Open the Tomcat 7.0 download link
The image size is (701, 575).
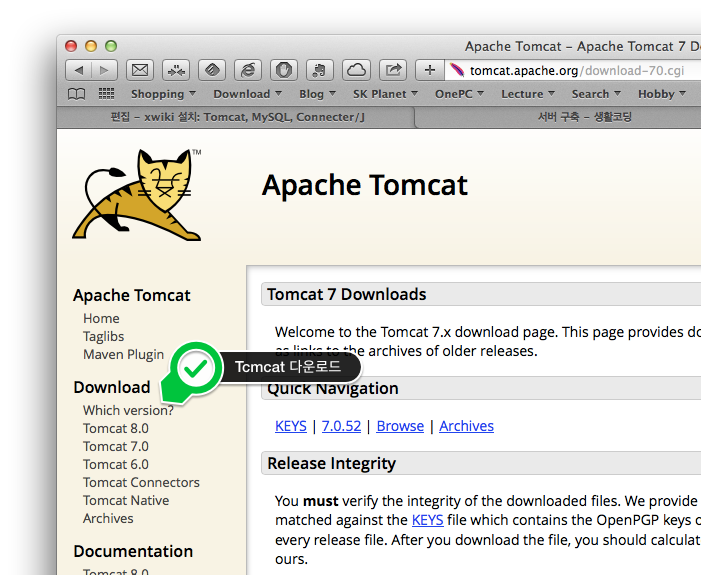[116, 446]
